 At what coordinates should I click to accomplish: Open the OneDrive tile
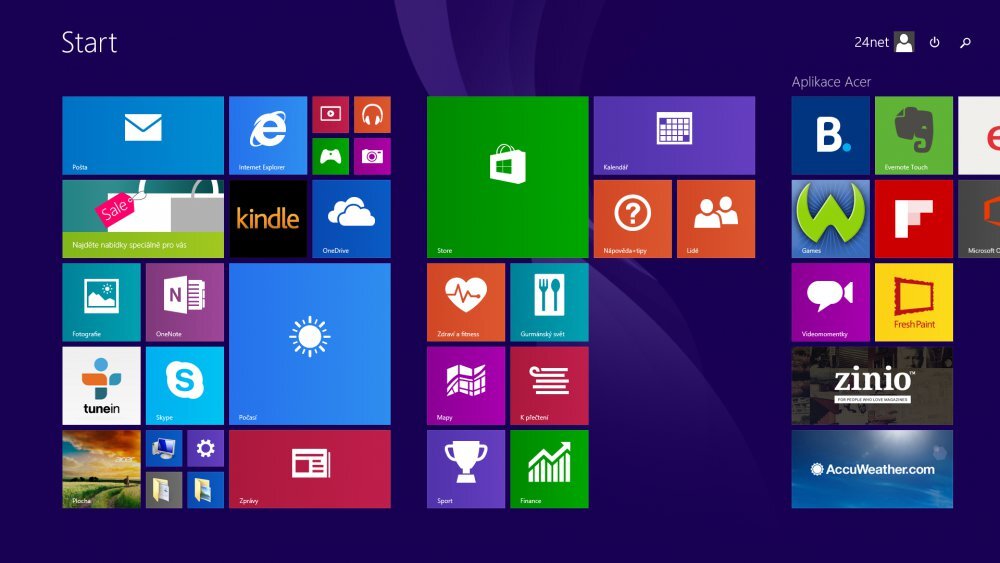point(351,219)
